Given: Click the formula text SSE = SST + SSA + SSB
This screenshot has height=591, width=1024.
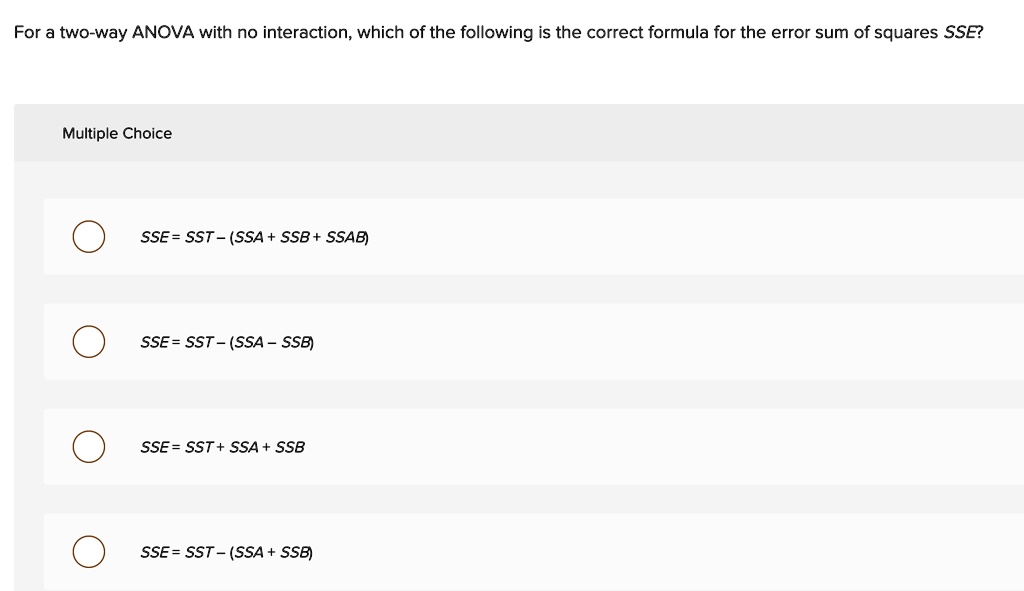Looking at the screenshot, I should coord(222,448).
